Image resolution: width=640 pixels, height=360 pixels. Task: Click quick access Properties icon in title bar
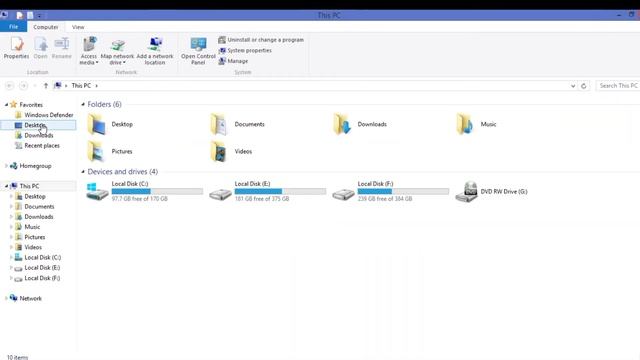click(20, 15)
